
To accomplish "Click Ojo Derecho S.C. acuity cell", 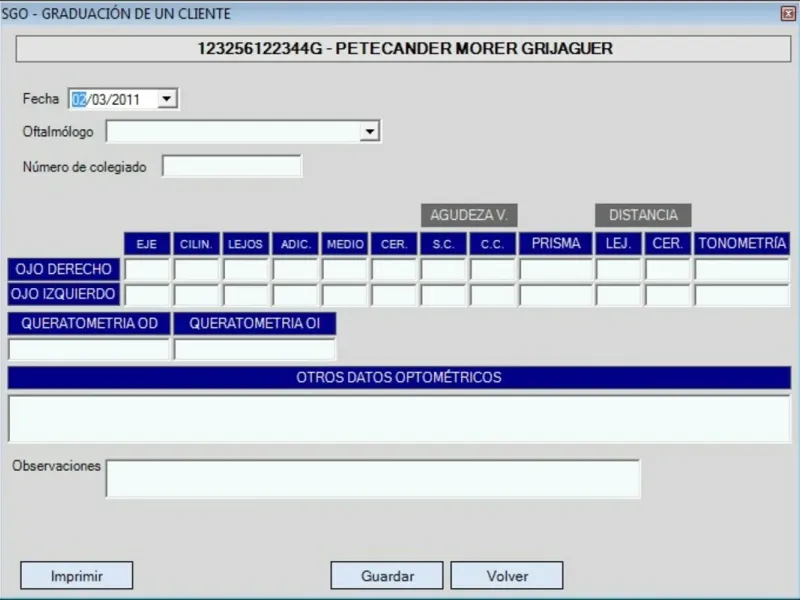I will (443, 269).
